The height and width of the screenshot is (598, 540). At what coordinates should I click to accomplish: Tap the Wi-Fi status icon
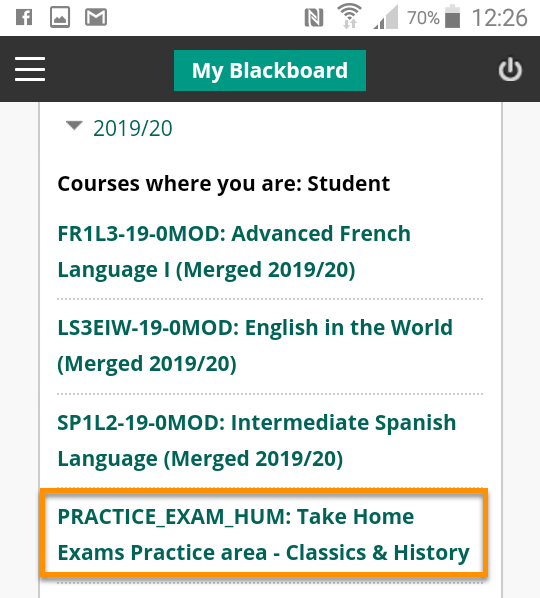click(349, 16)
